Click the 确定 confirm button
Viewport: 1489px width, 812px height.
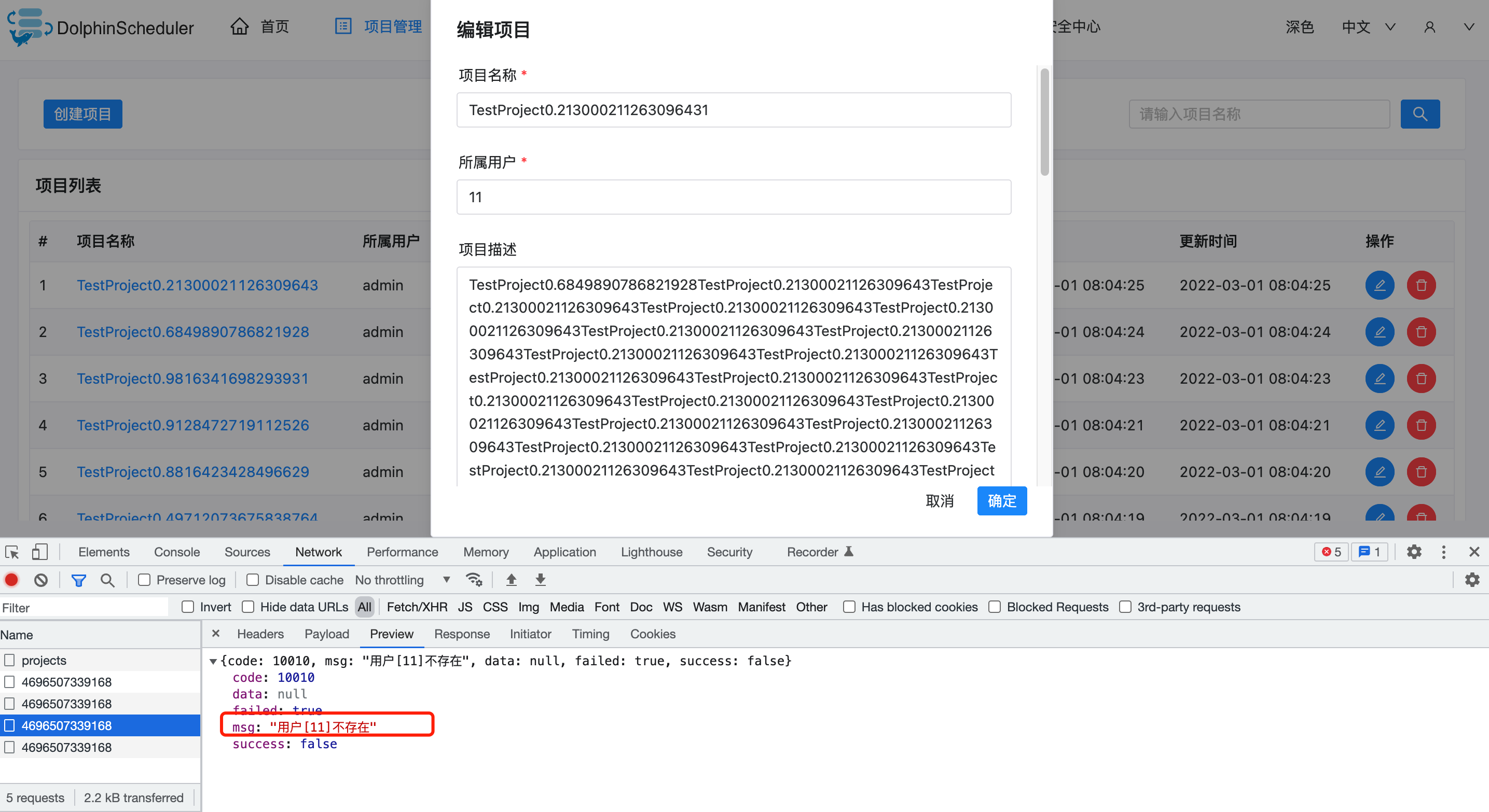[x=1002, y=501]
